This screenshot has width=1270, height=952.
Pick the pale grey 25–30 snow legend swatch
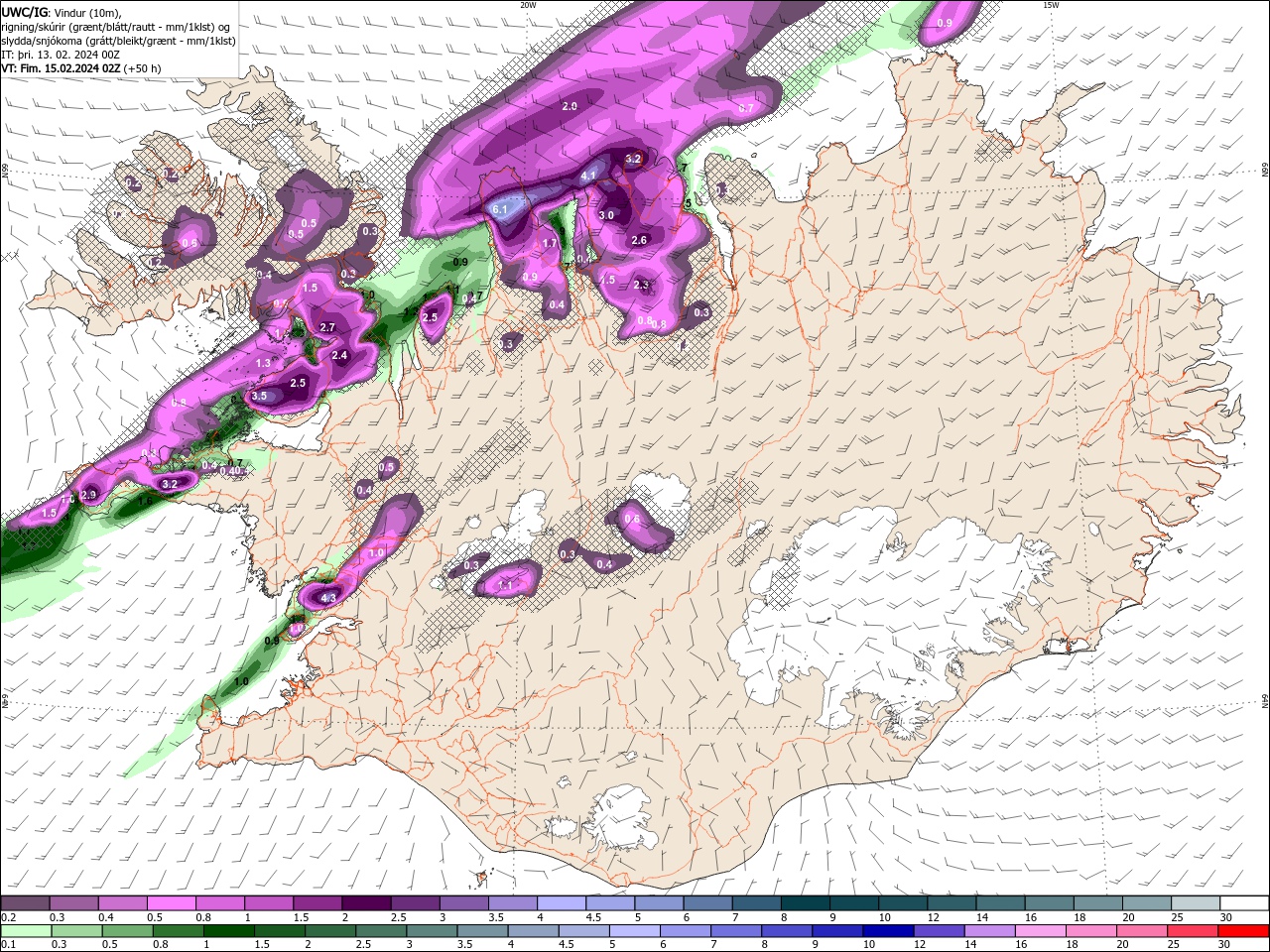coord(1196,903)
